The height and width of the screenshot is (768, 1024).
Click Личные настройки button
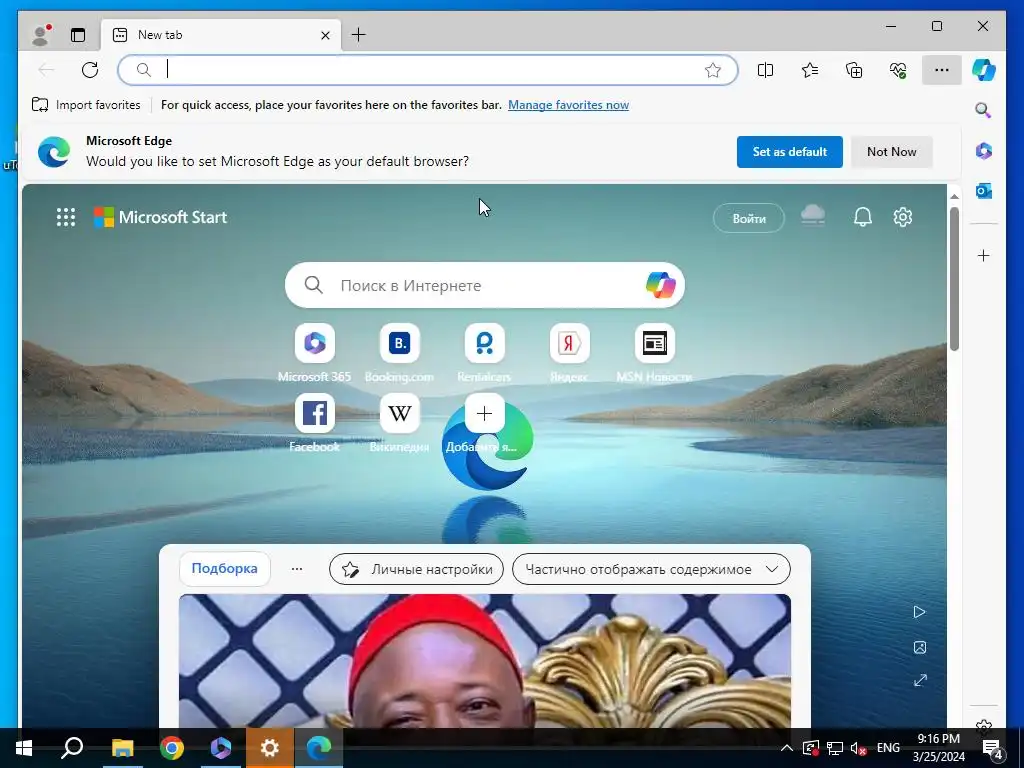416,569
